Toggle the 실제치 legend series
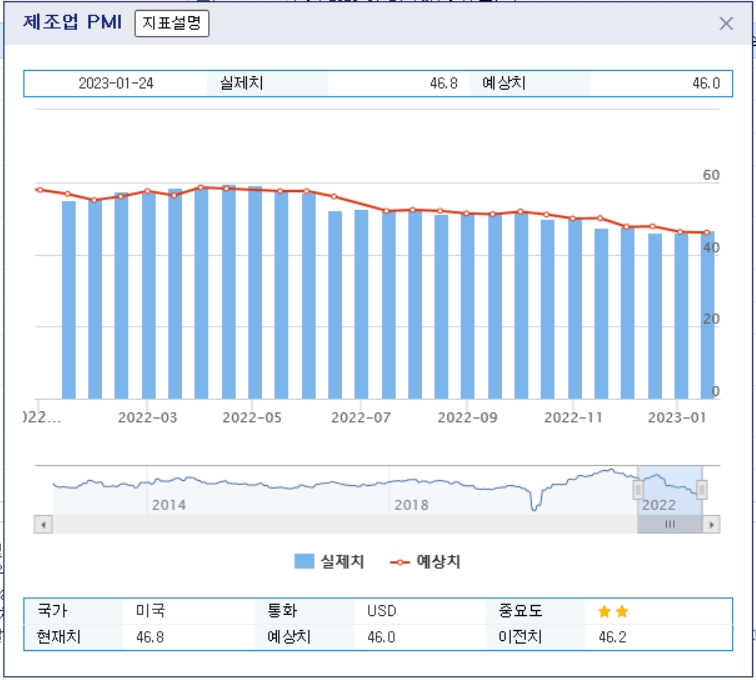 point(329,561)
